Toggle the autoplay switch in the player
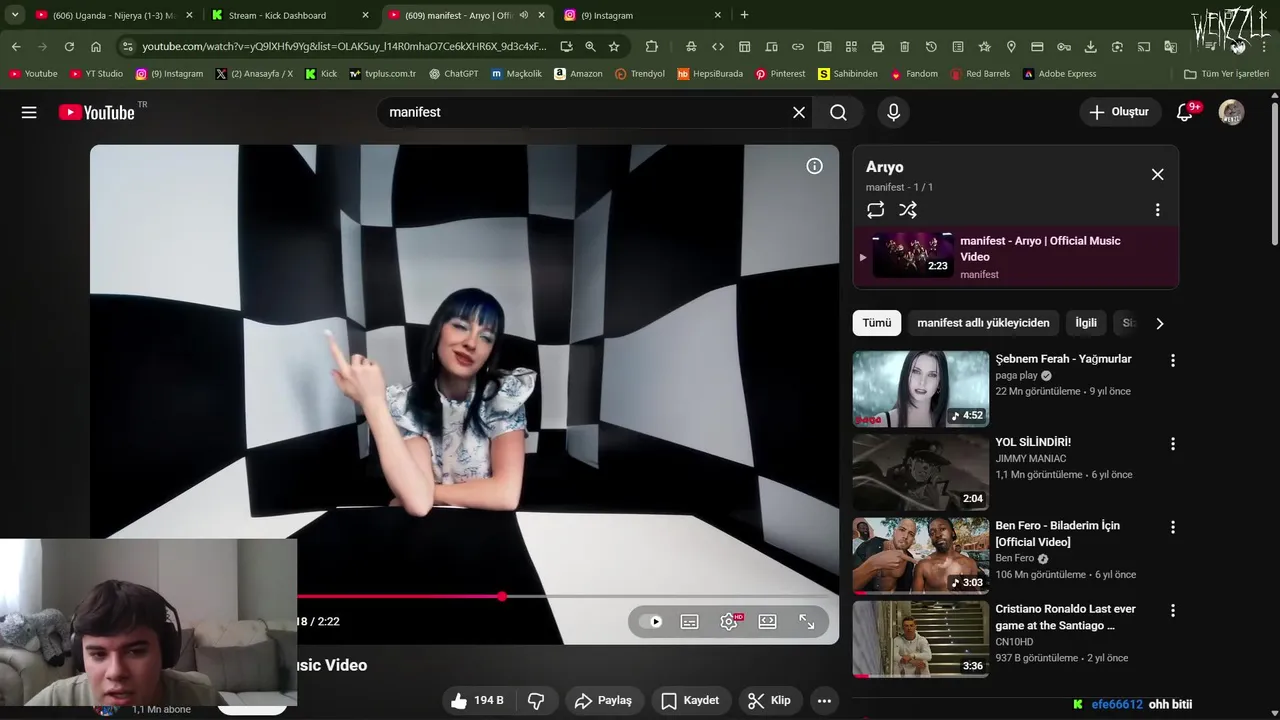1280x720 pixels. coord(651,621)
